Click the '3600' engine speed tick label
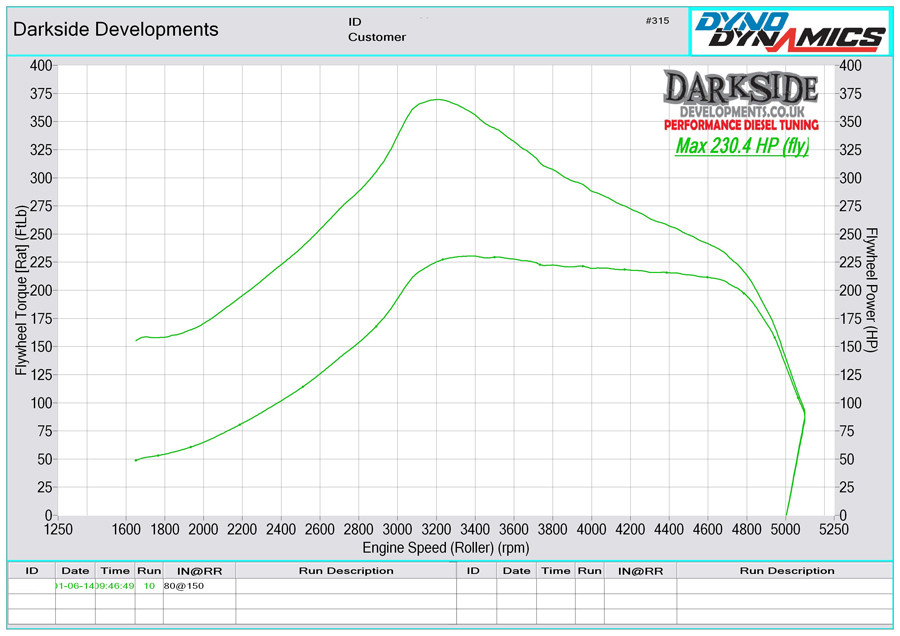 click(x=514, y=529)
